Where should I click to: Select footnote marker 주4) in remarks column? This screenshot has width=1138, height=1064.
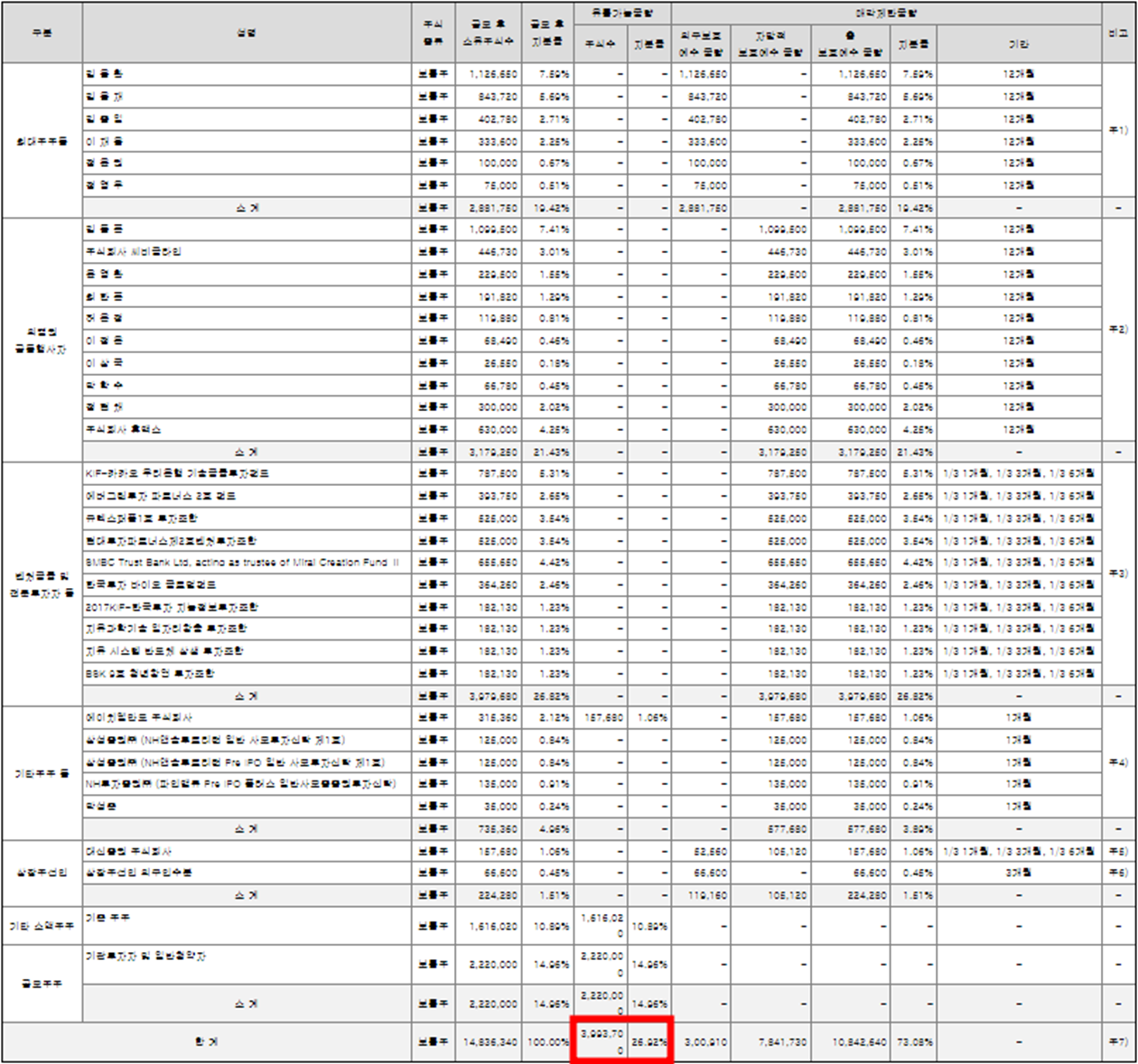coord(1118,763)
